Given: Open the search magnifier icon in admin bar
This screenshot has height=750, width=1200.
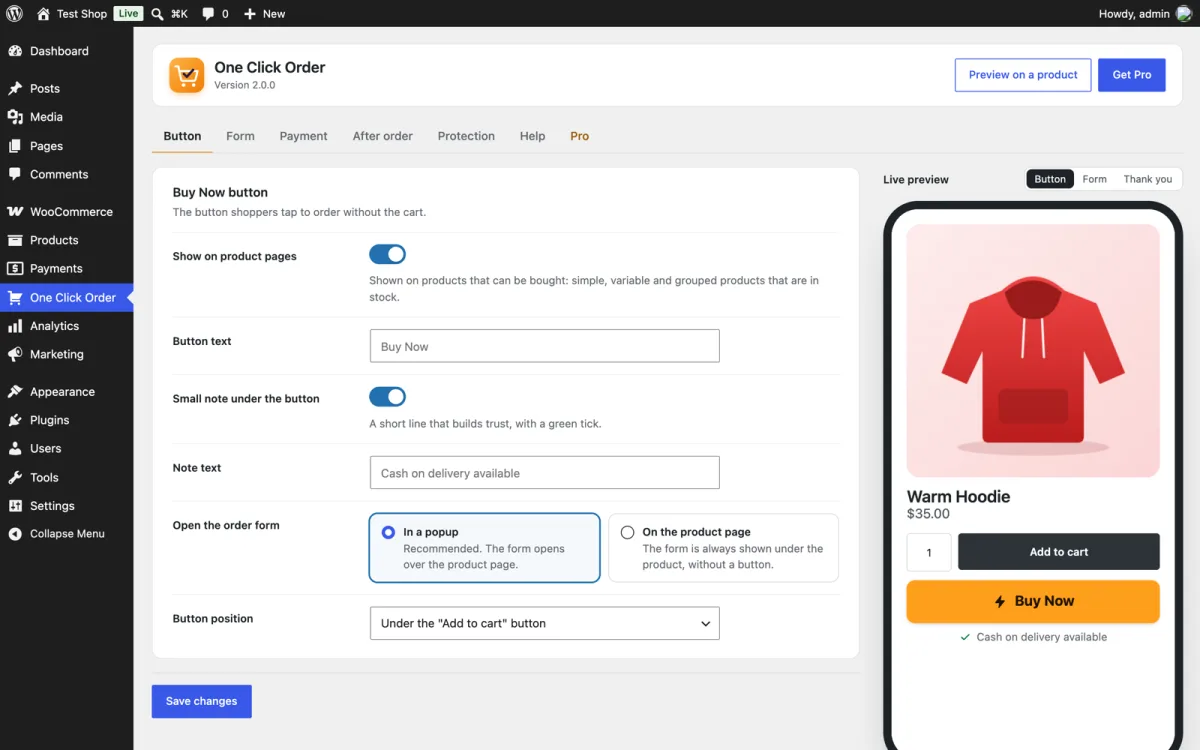Looking at the screenshot, I should [x=159, y=14].
